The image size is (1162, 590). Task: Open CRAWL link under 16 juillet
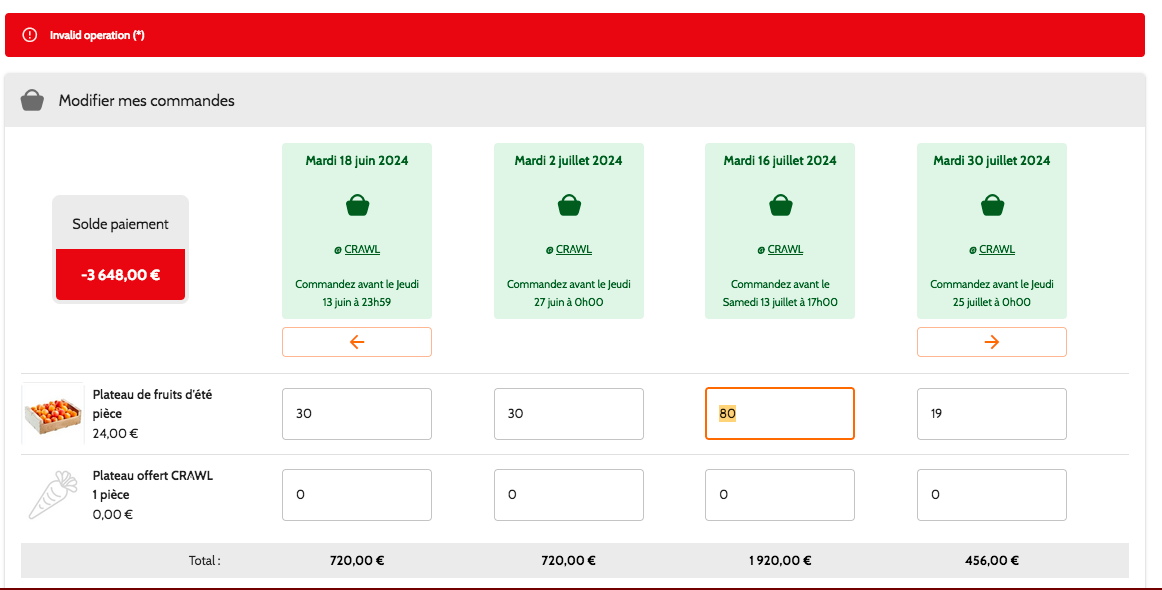785,250
